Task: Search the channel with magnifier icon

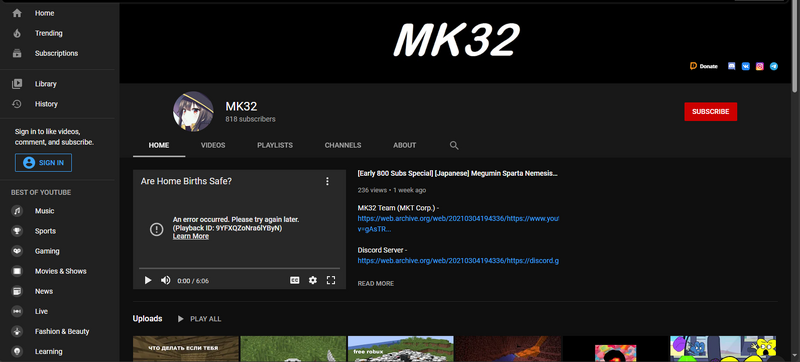Action: click(x=454, y=145)
